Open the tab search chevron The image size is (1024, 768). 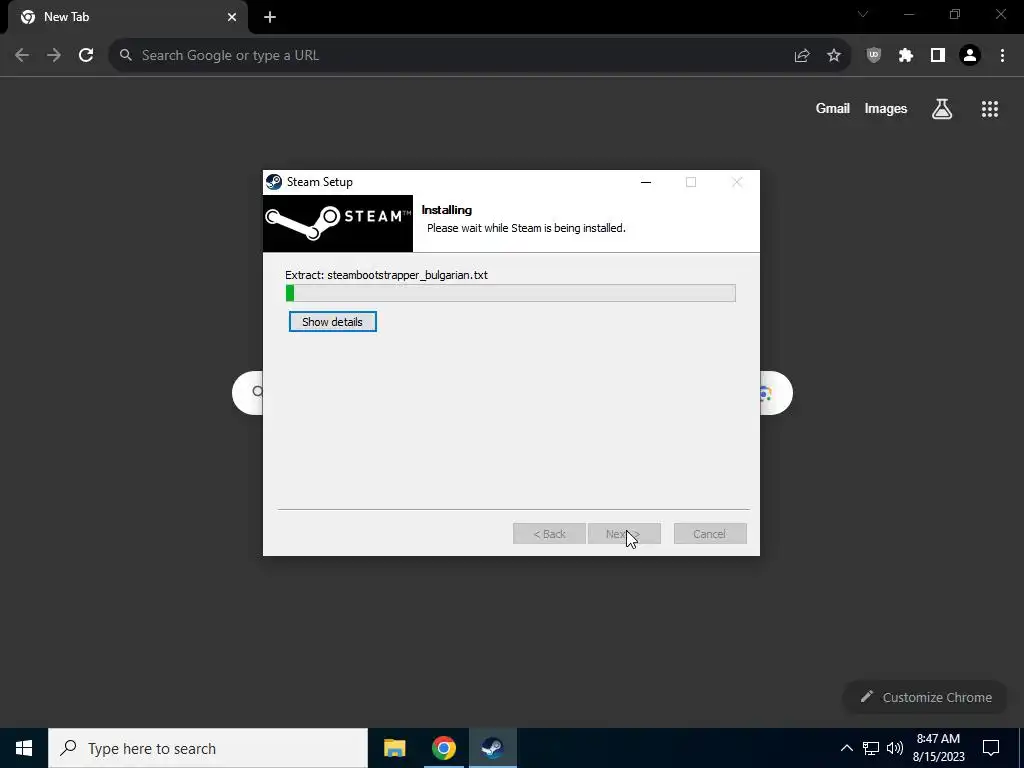[863, 14]
